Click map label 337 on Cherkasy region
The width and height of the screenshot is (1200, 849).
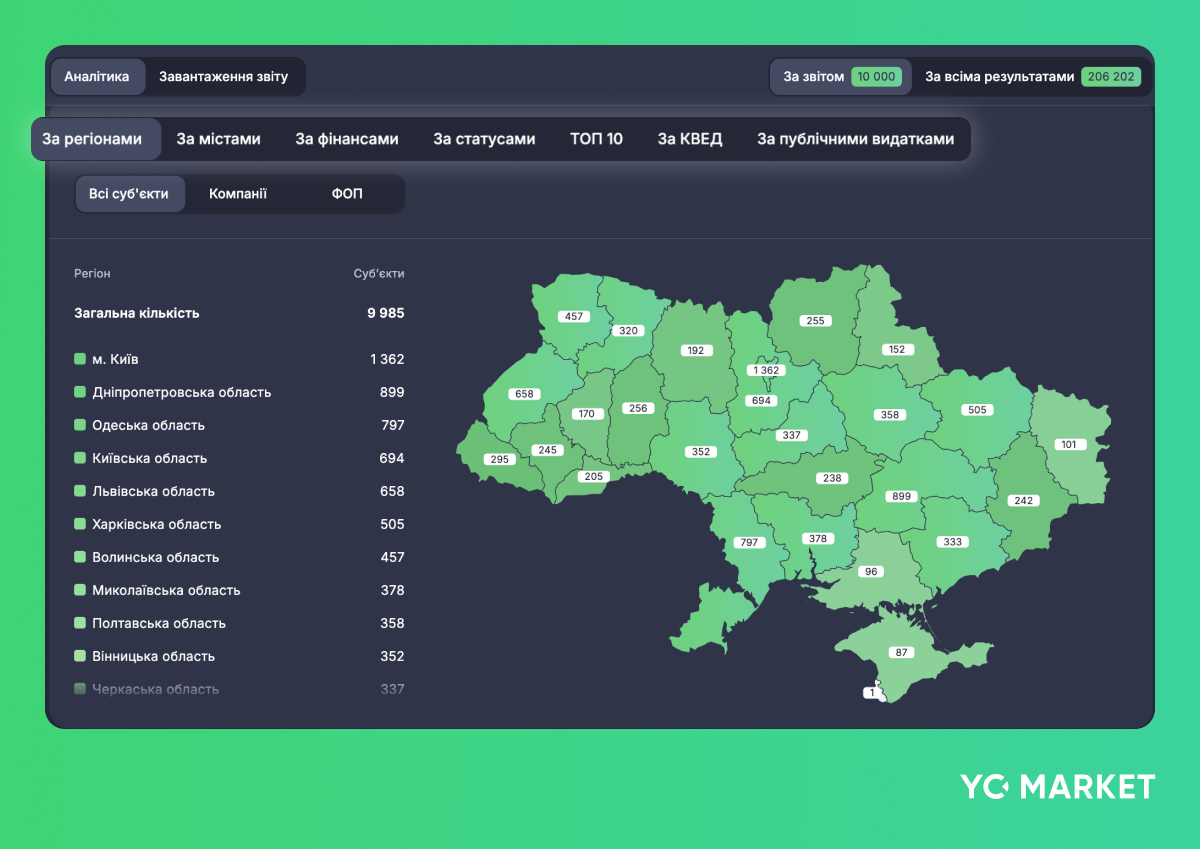[792, 435]
